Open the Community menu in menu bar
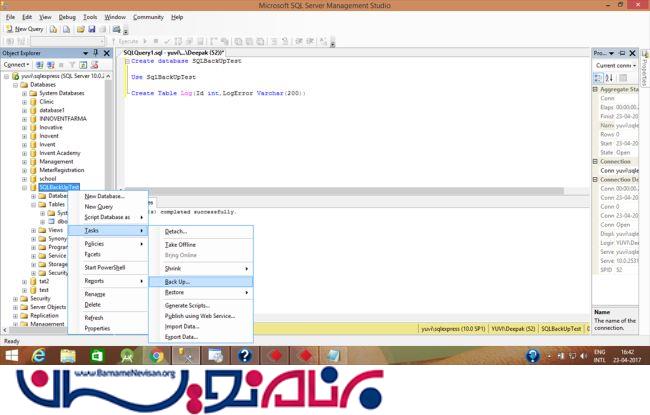Image resolution: width=650 pixels, height=415 pixels. pyautogui.click(x=148, y=17)
